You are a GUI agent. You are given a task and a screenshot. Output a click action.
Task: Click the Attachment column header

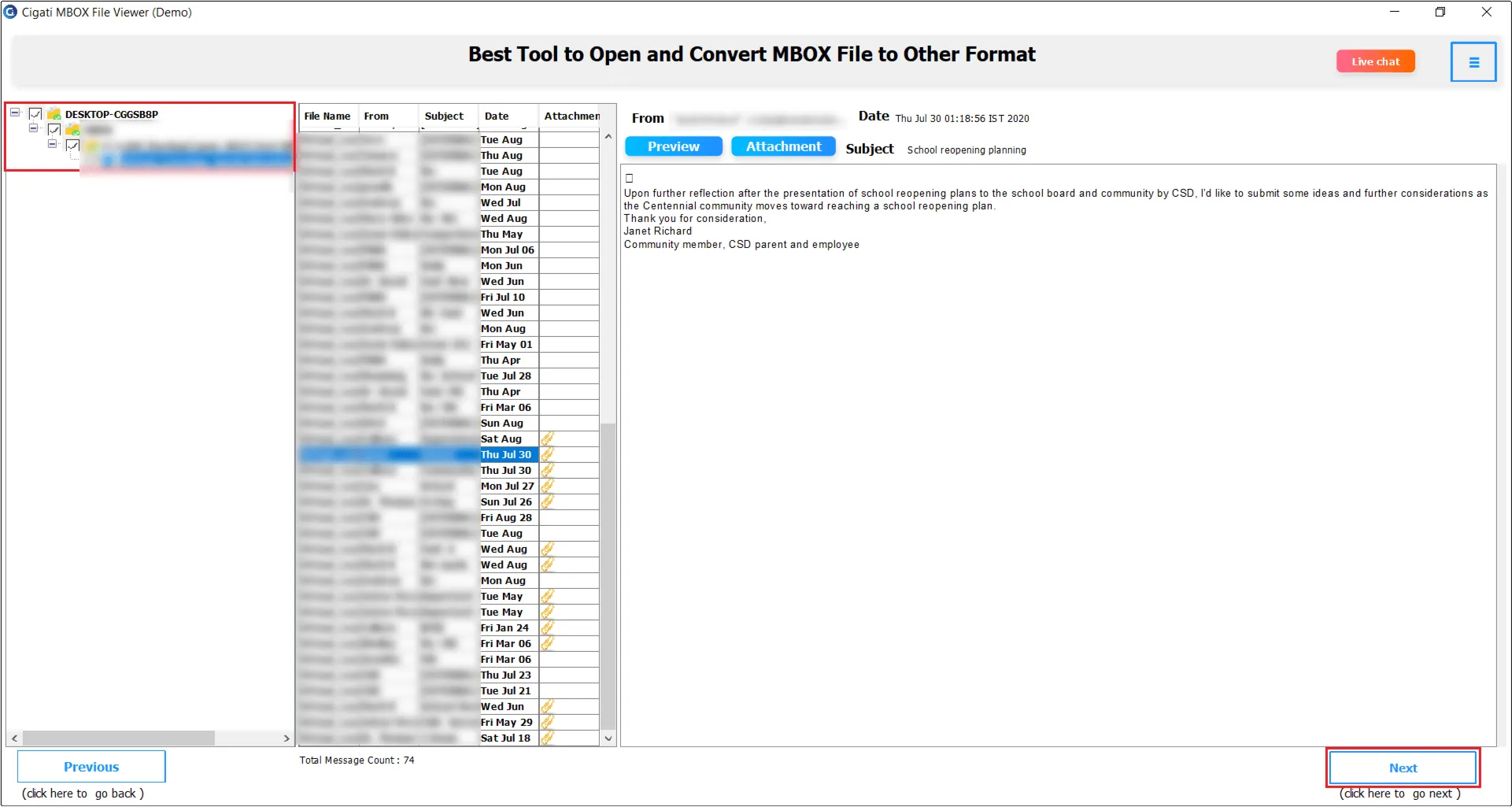click(569, 117)
